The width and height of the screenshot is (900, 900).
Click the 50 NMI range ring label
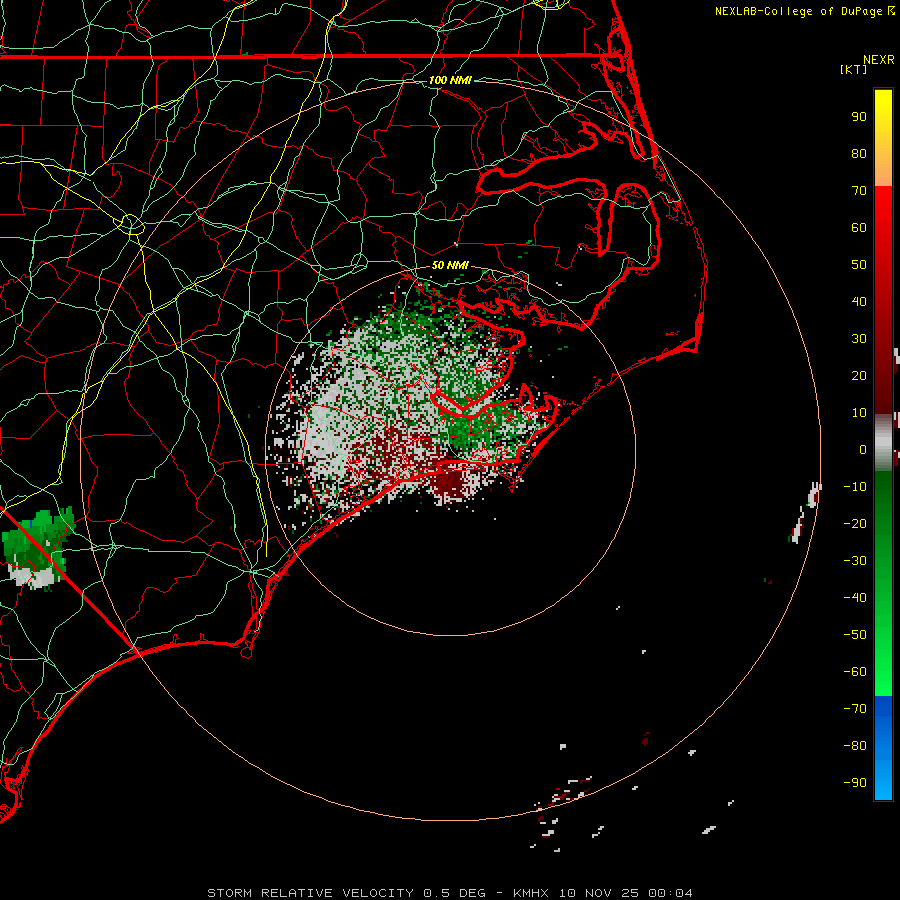point(450,265)
